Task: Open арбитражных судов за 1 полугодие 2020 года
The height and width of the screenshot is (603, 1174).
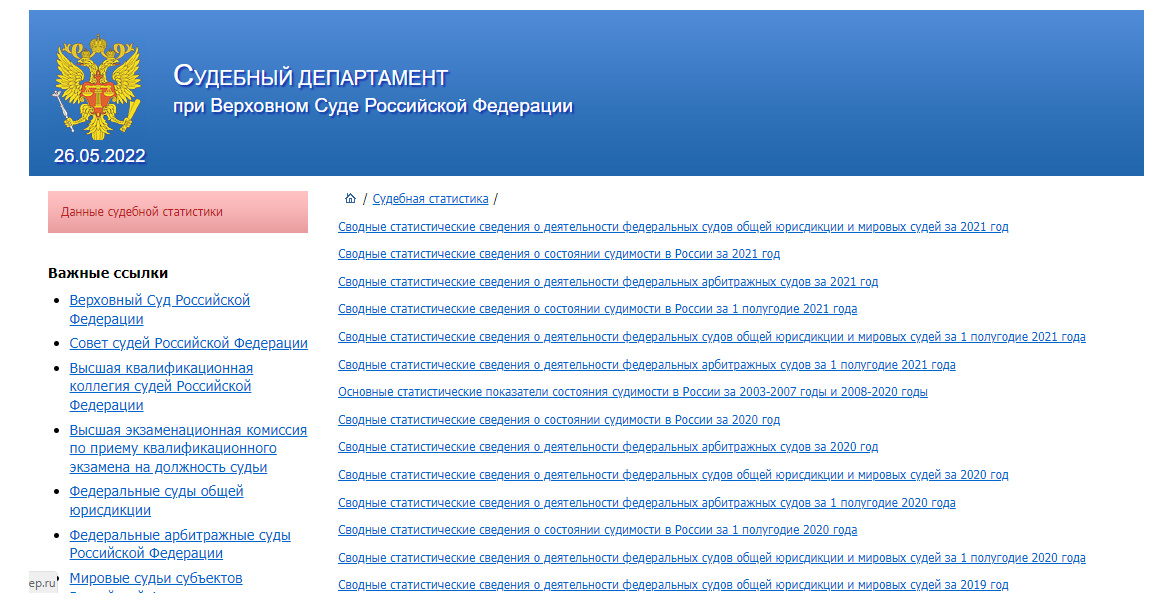Action: [646, 503]
